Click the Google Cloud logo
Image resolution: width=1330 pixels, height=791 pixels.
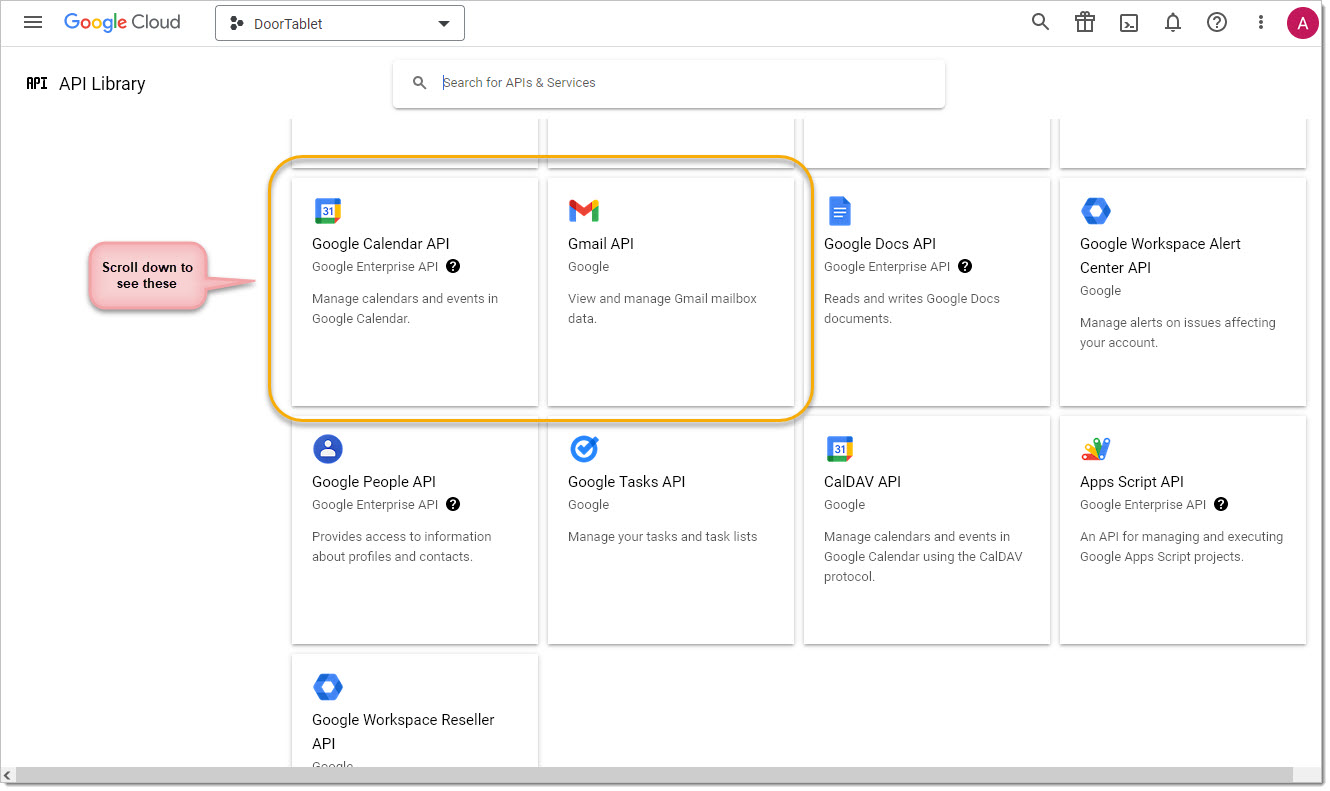[122, 23]
